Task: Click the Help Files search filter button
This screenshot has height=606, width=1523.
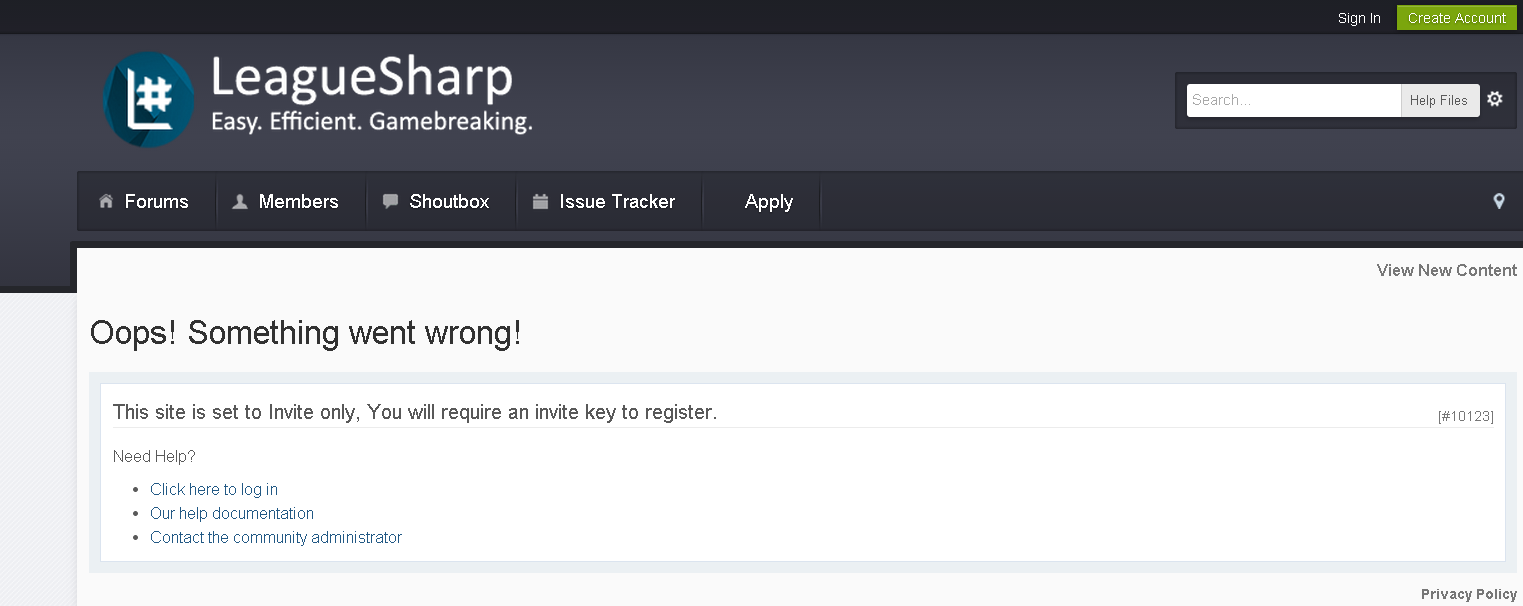Action: click(x=1439, y=100)
